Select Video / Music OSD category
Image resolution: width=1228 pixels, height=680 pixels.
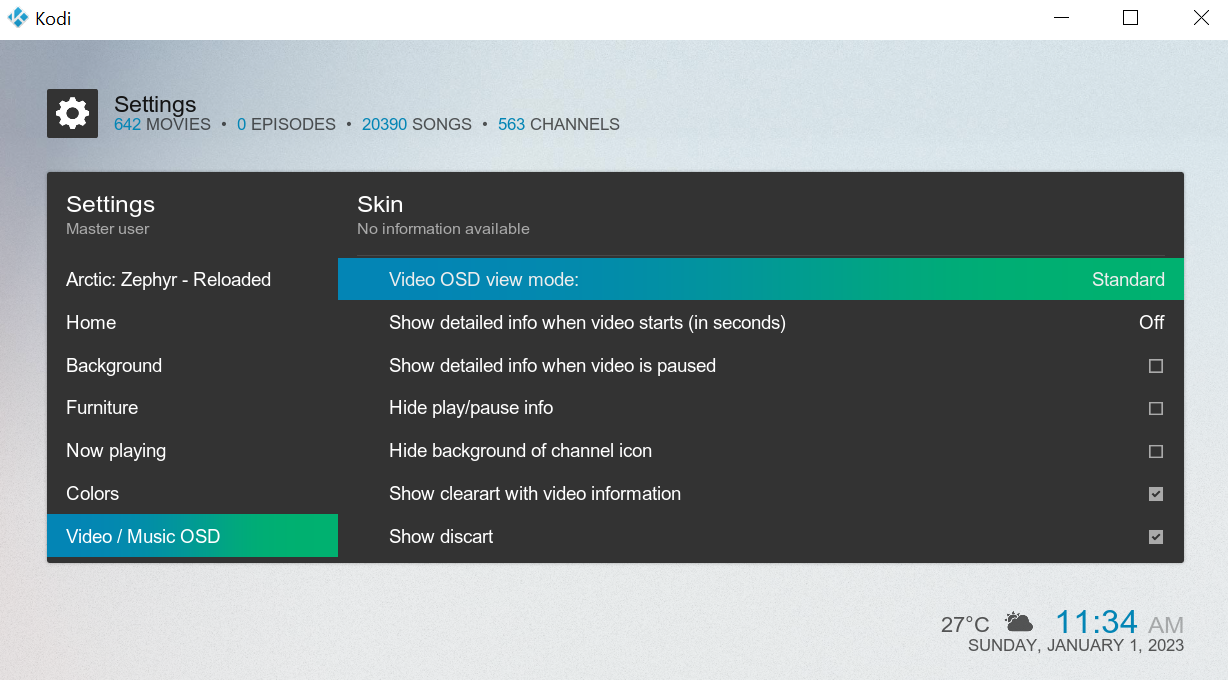(x=143, y=537)
